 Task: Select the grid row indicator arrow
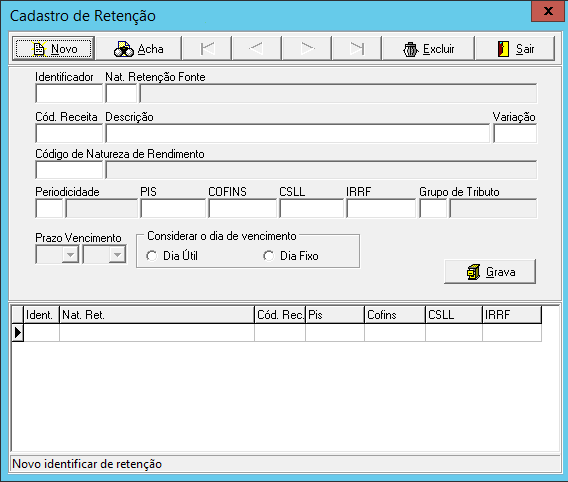coord(18,332)
